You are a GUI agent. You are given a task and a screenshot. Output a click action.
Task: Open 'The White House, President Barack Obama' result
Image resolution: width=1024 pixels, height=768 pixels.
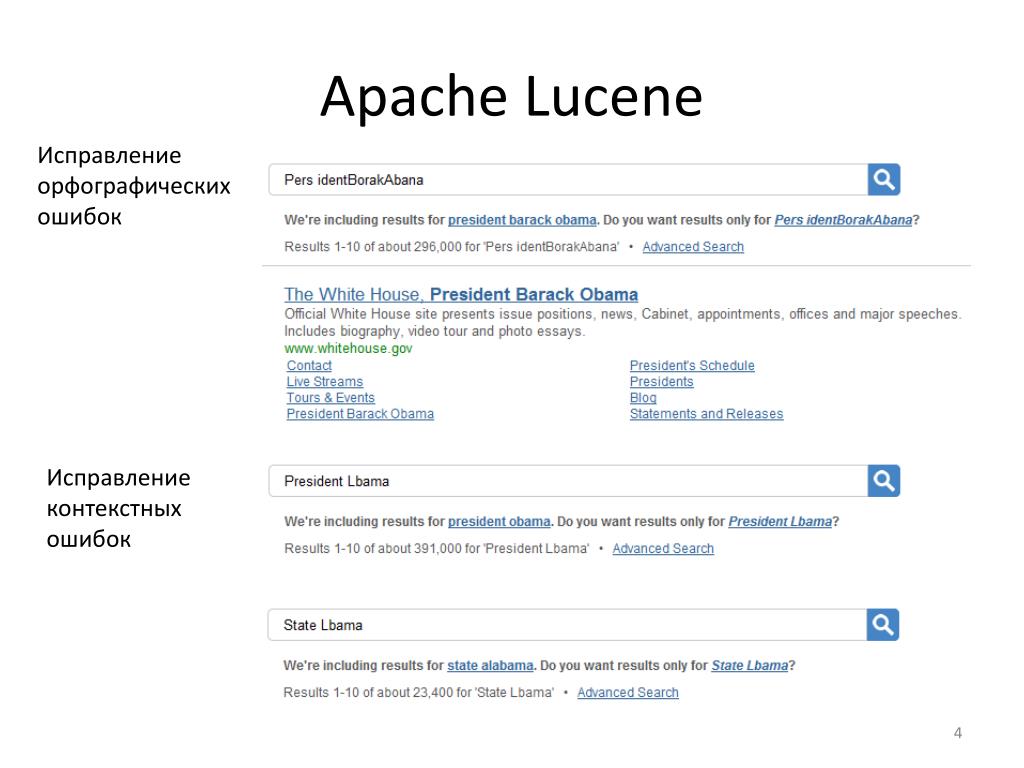point(461,295)
